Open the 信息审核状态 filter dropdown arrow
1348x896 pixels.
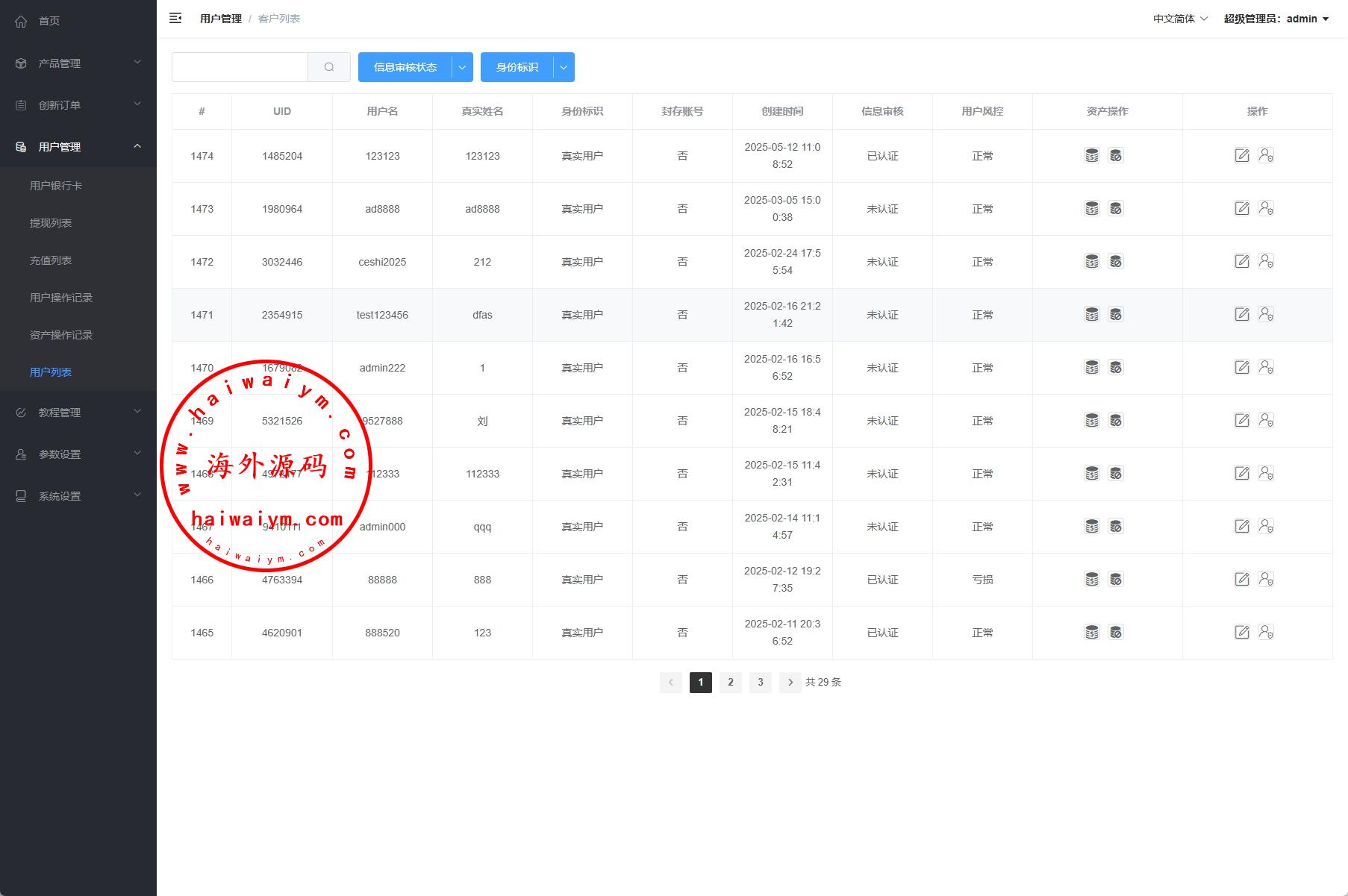point(462,67)
